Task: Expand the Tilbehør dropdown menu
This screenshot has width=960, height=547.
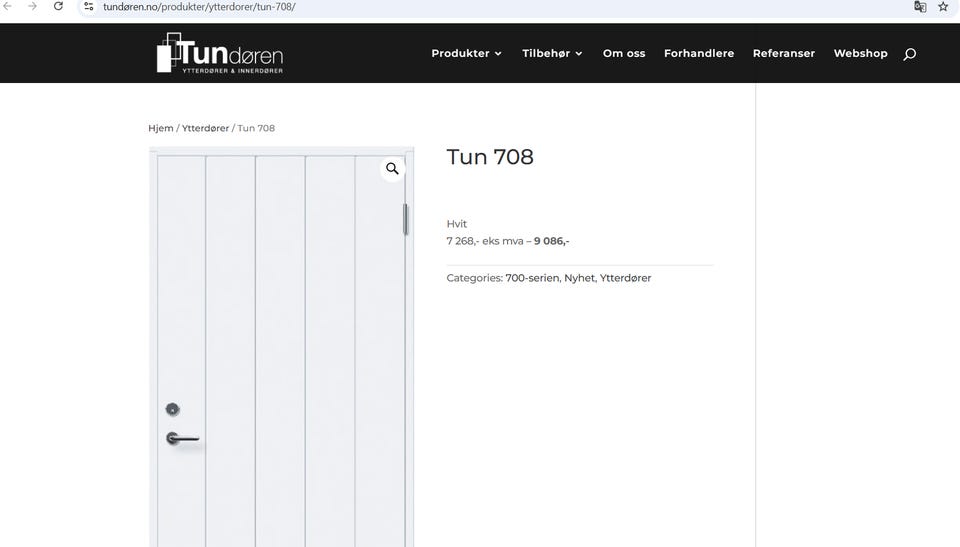Action: click(552, 53)
